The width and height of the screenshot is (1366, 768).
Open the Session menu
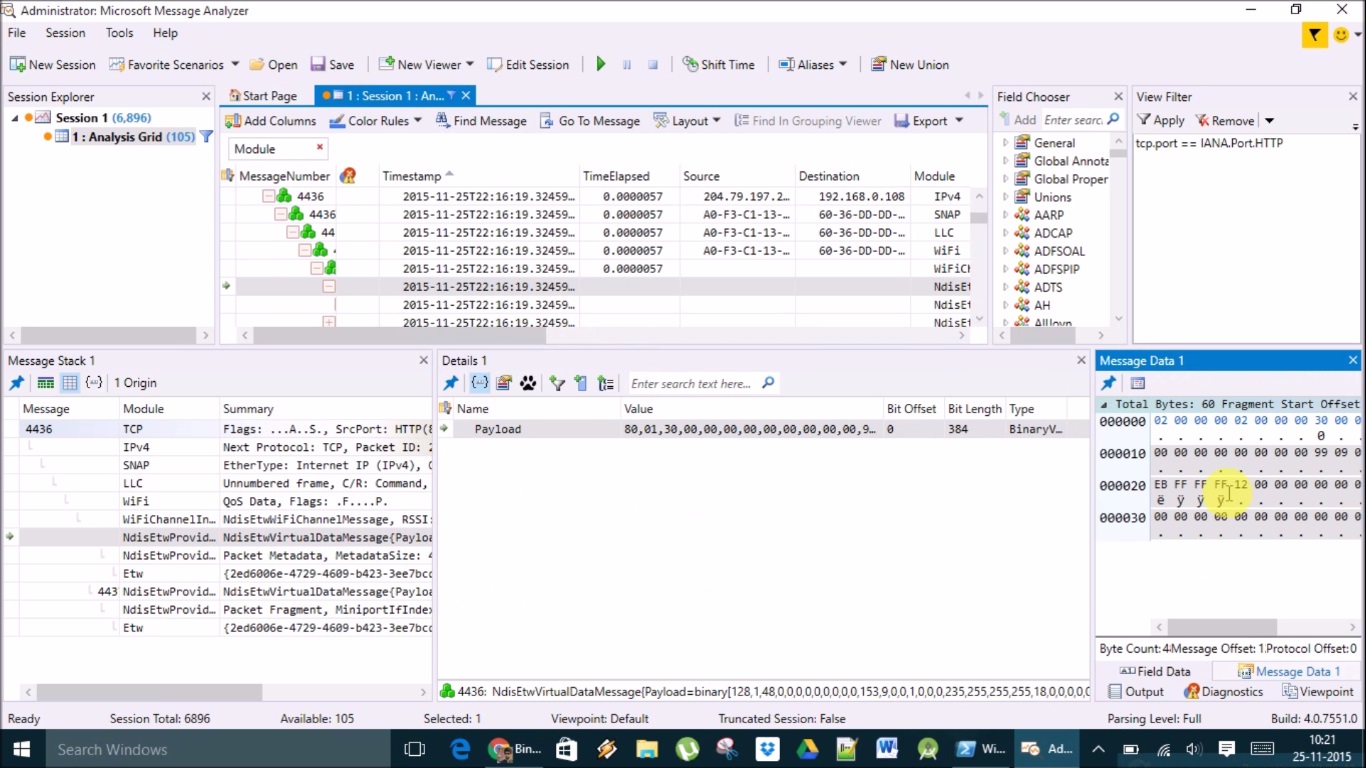click(x=66, y=33)
